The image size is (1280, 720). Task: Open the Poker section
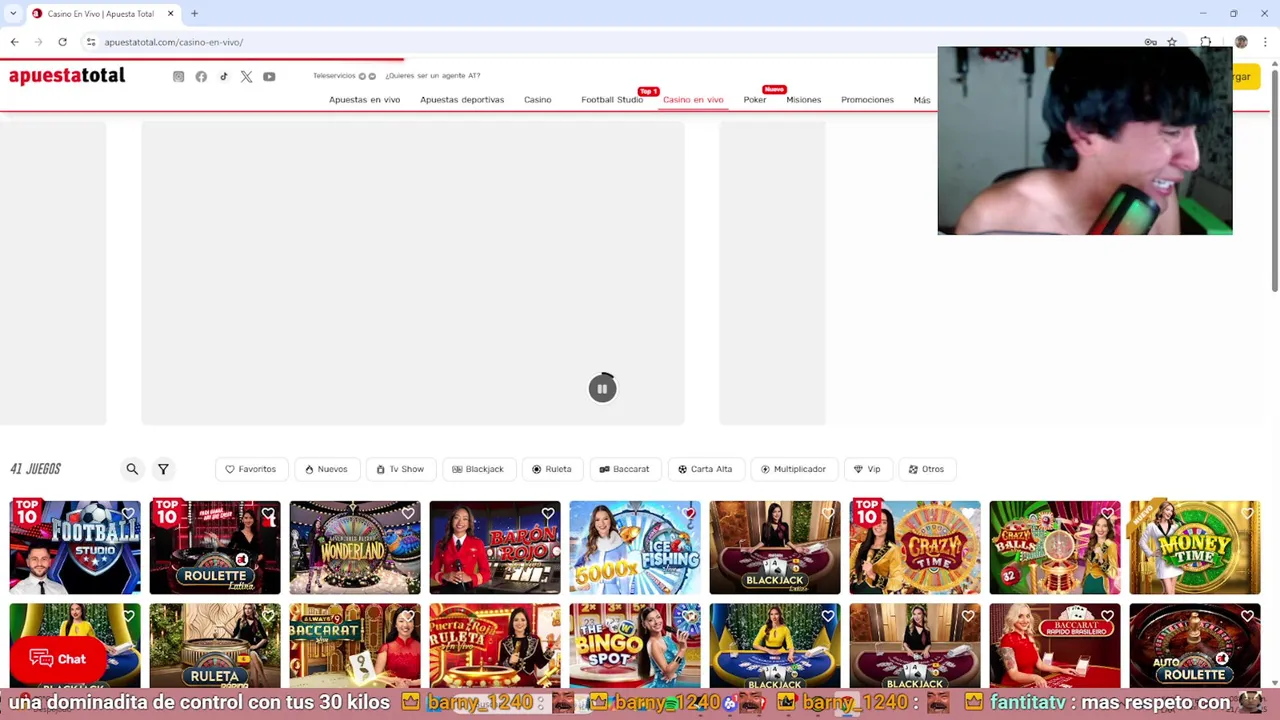755,100
